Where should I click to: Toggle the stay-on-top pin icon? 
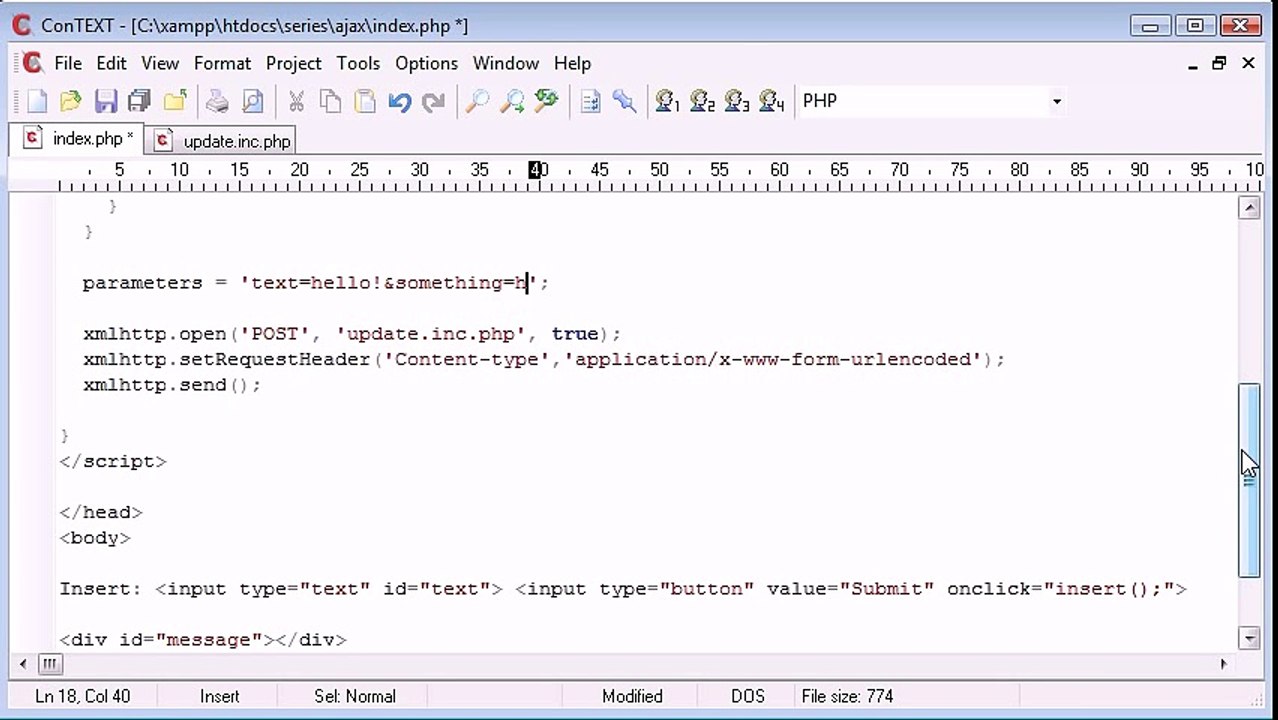coord(625,101)
